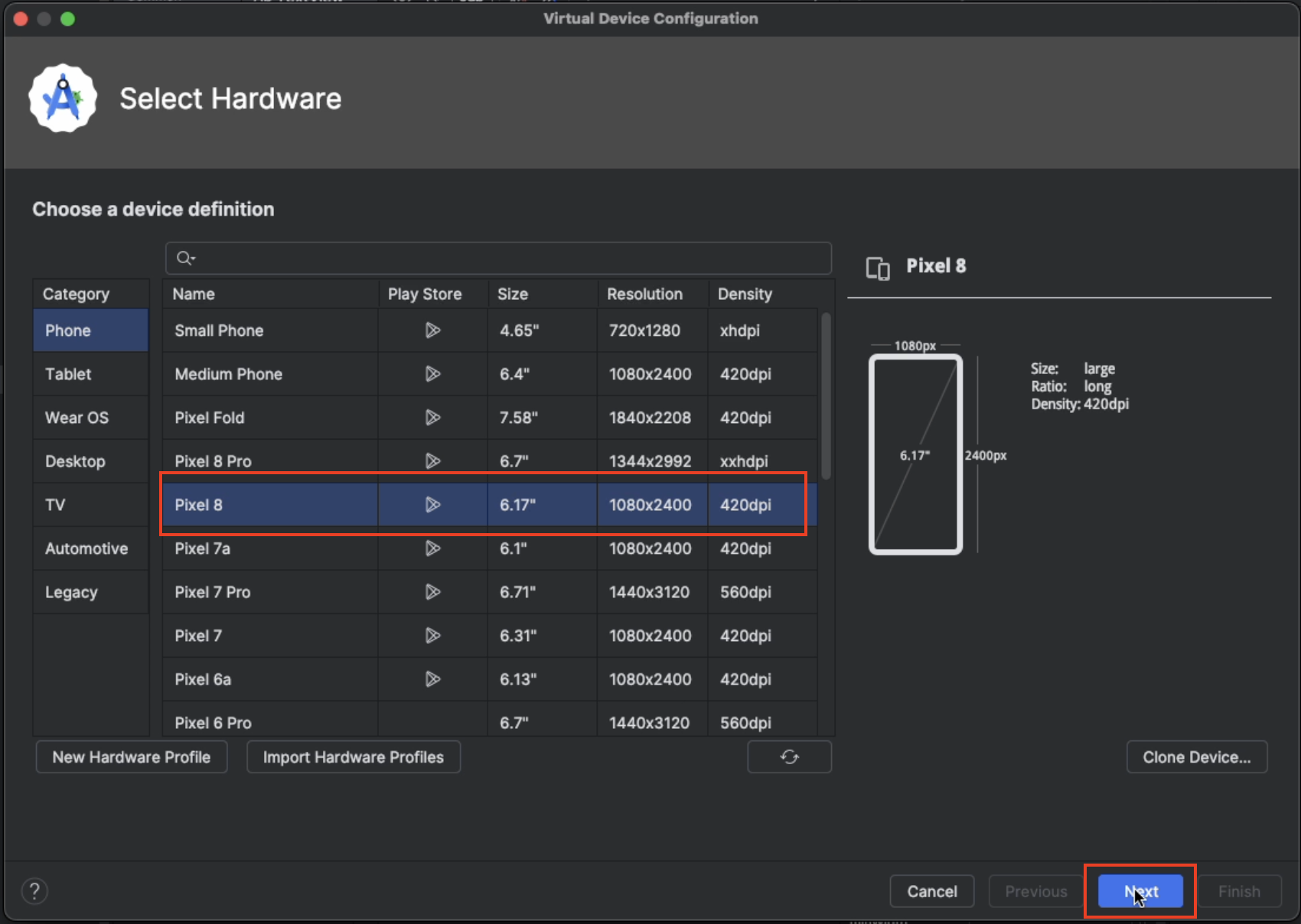The width and height of the screenshot is (1301, 924).
Task: Click the 6.71" size cell
Action: [x=542, y=592]
